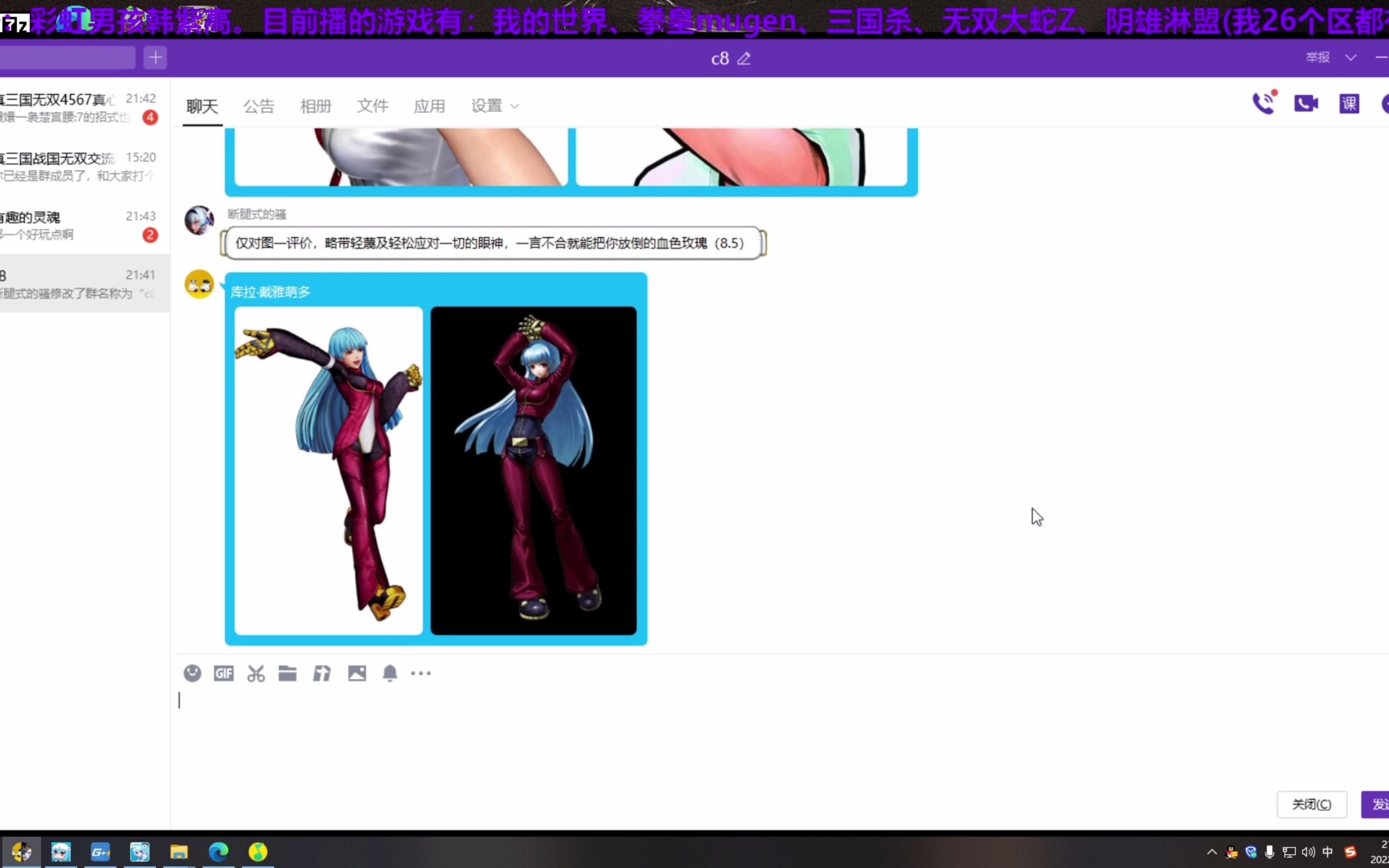
Task: Click sender name 库拉·戴雅萌多 in bubble
Action: pos(270,292)
